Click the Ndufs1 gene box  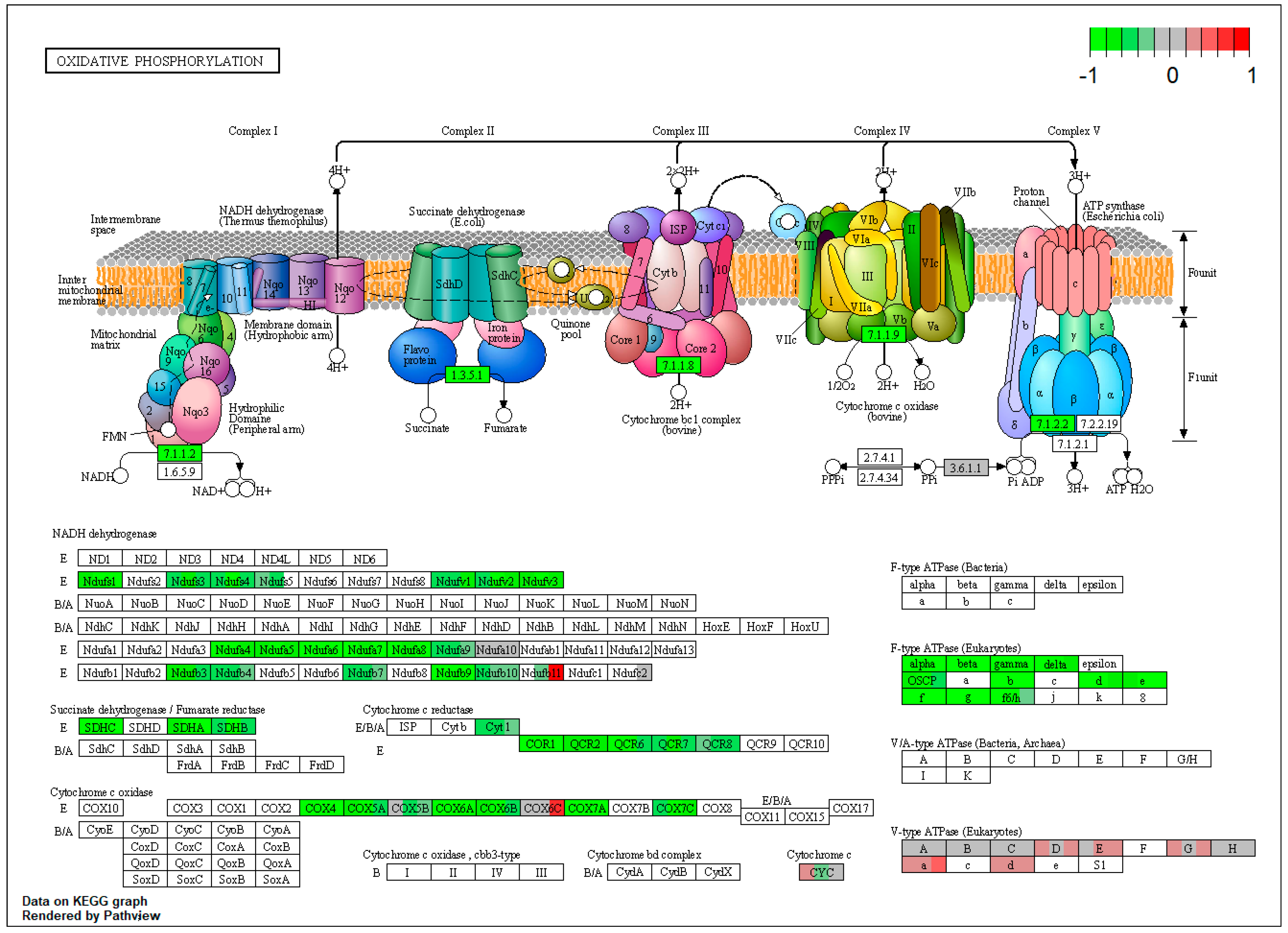[x=100, y=581]
